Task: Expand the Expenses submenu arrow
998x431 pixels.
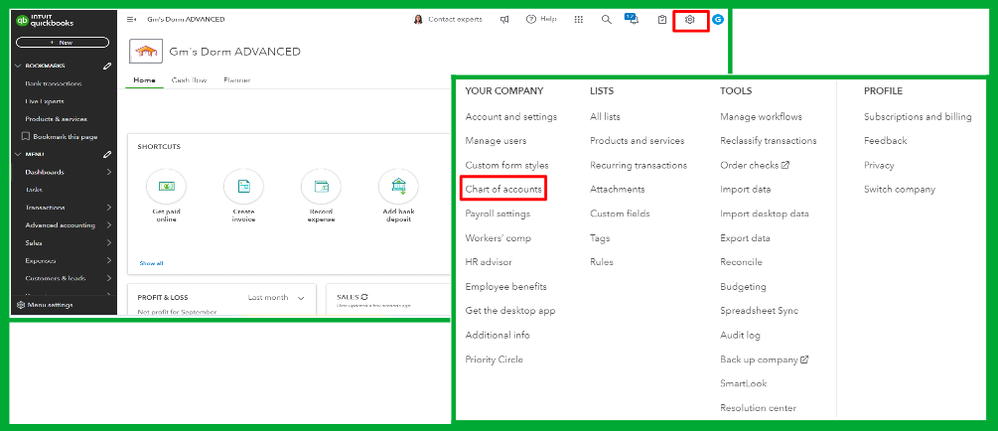Action: 109,260
